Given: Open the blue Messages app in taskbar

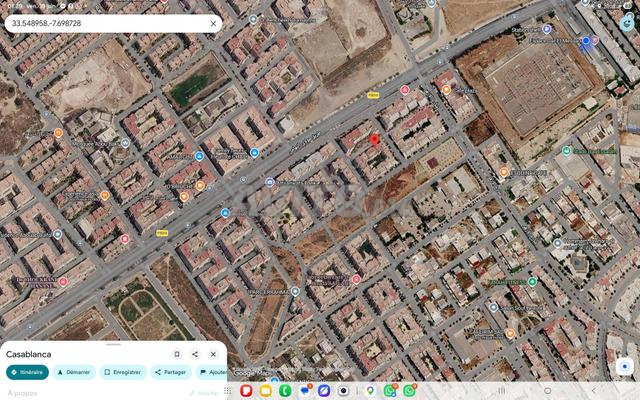Looking at the screenshot, I should point(305,391).
